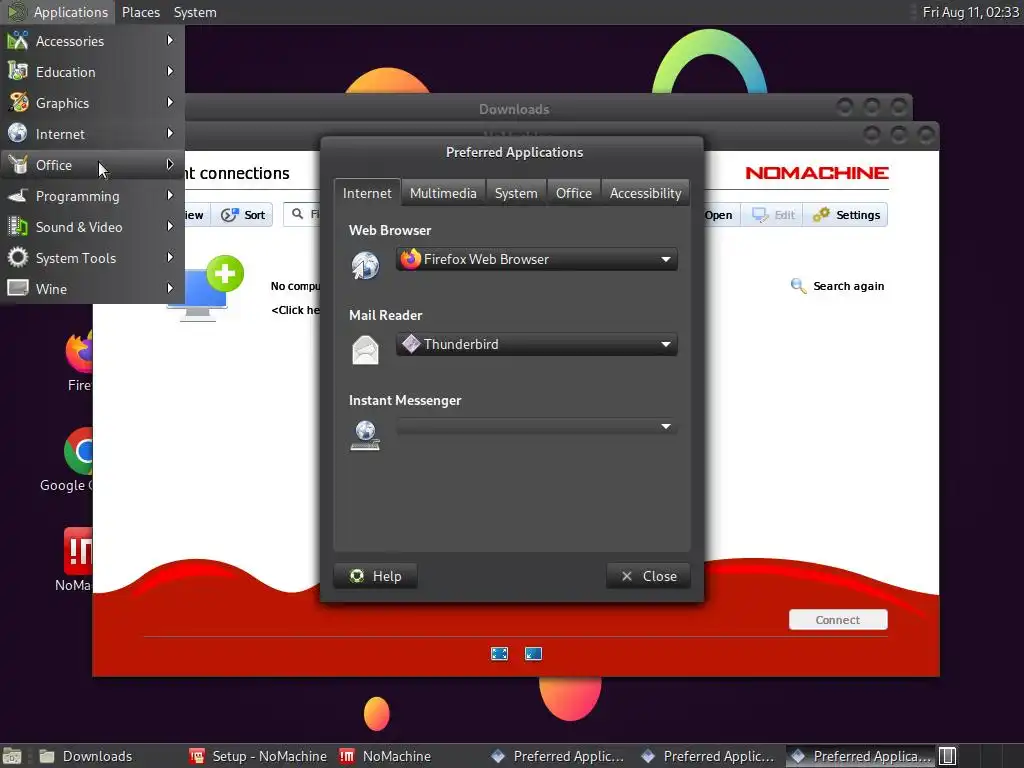1024x768 pixels.
Task: Click the Edit button in NoMachine
Action: tap(773, 215)
